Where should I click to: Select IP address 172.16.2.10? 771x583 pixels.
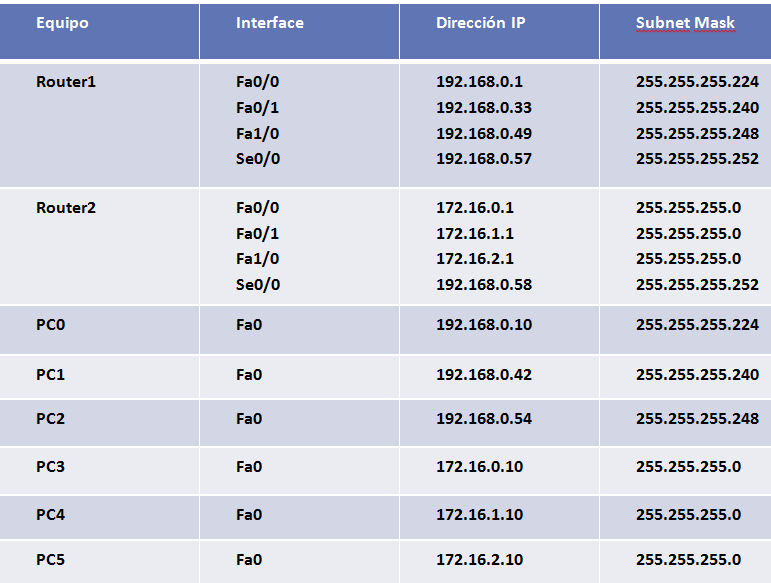479,560
